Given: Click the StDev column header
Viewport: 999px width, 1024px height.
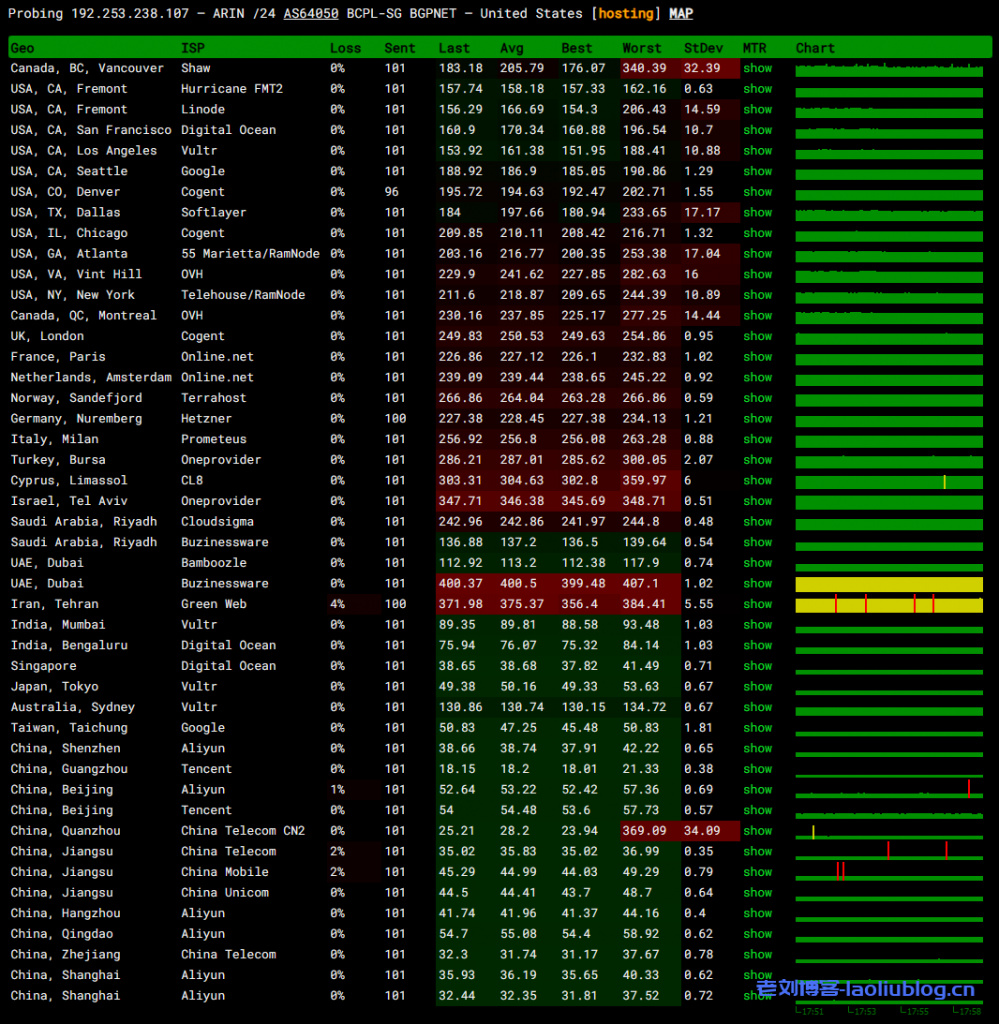Looking at the screenshot, I should [x=703, y=48].
